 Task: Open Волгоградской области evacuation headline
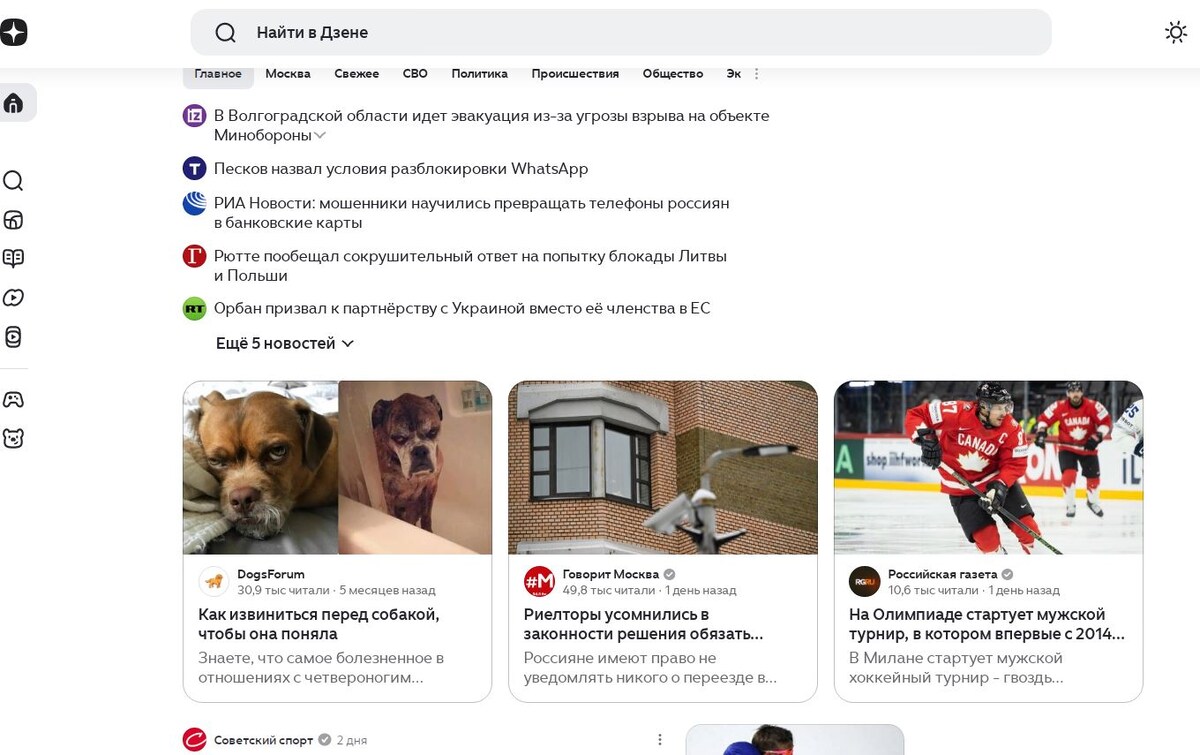(492, 125)
